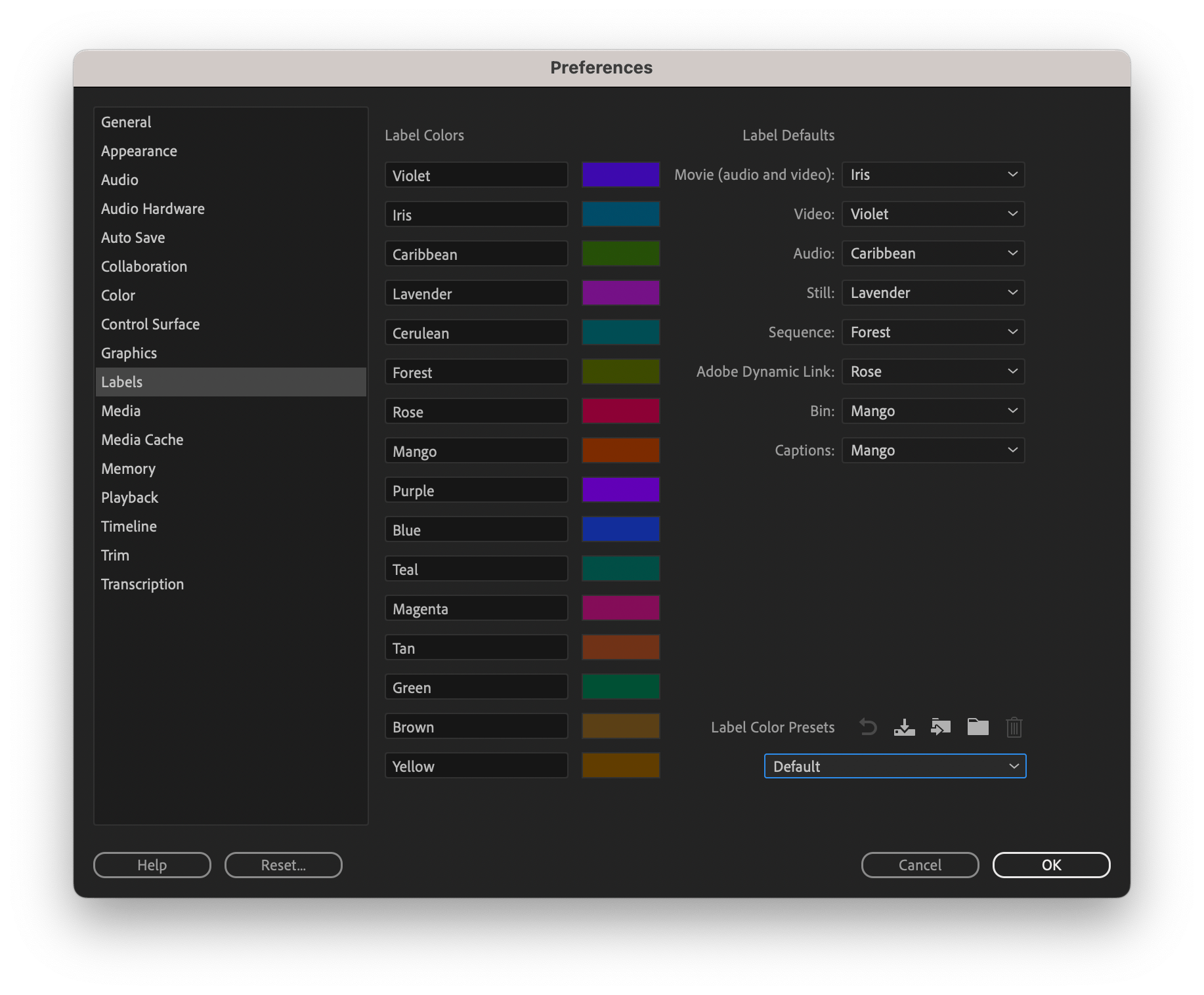Viewport: 1204px width, 995px height.
Task: Click the Mango color swatch
Action: click(620, 450)
